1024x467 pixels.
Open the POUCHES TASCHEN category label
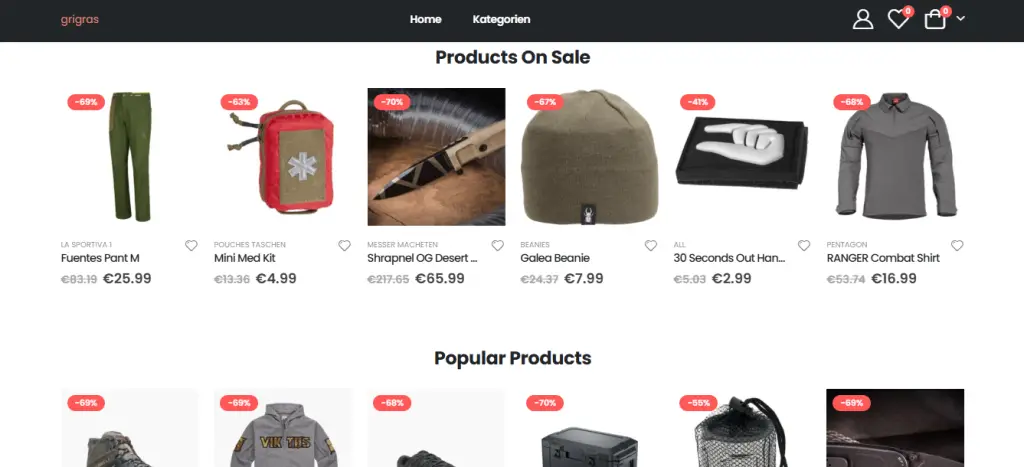coord(249,245)
